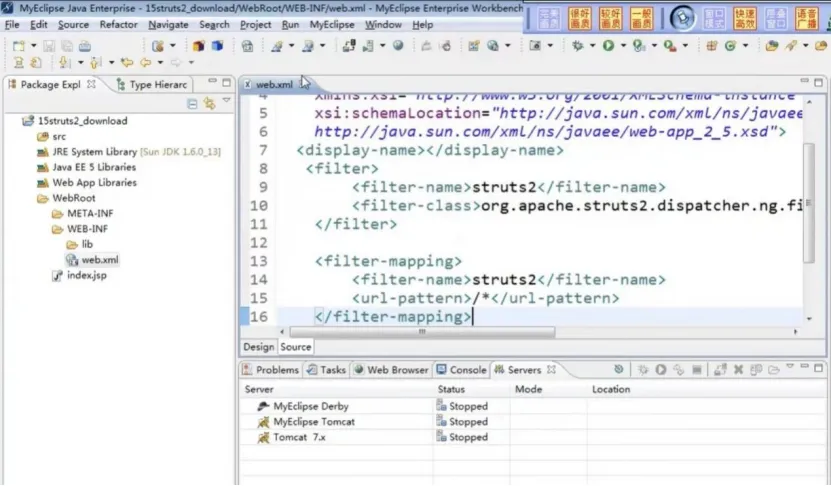Image resolution: width=831 pixels, height=486 pixels.
Task: Click the green Run toolbar icon
Action: [608, 46]
